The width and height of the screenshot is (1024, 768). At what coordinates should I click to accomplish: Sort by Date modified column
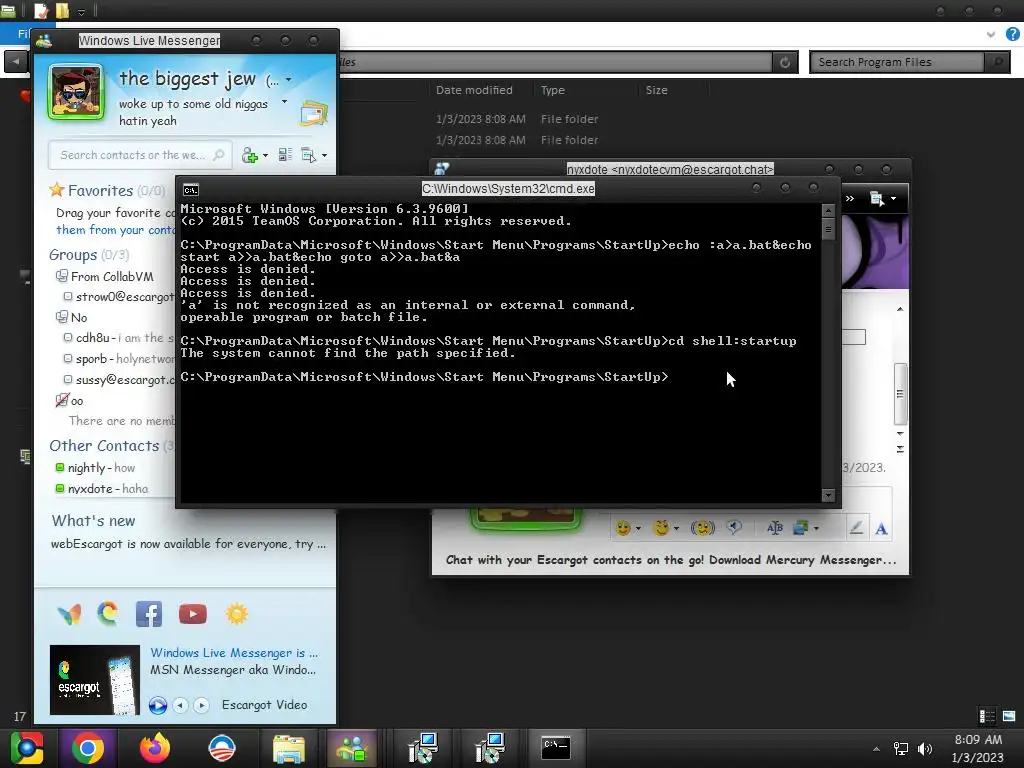(x=474, y=90)
